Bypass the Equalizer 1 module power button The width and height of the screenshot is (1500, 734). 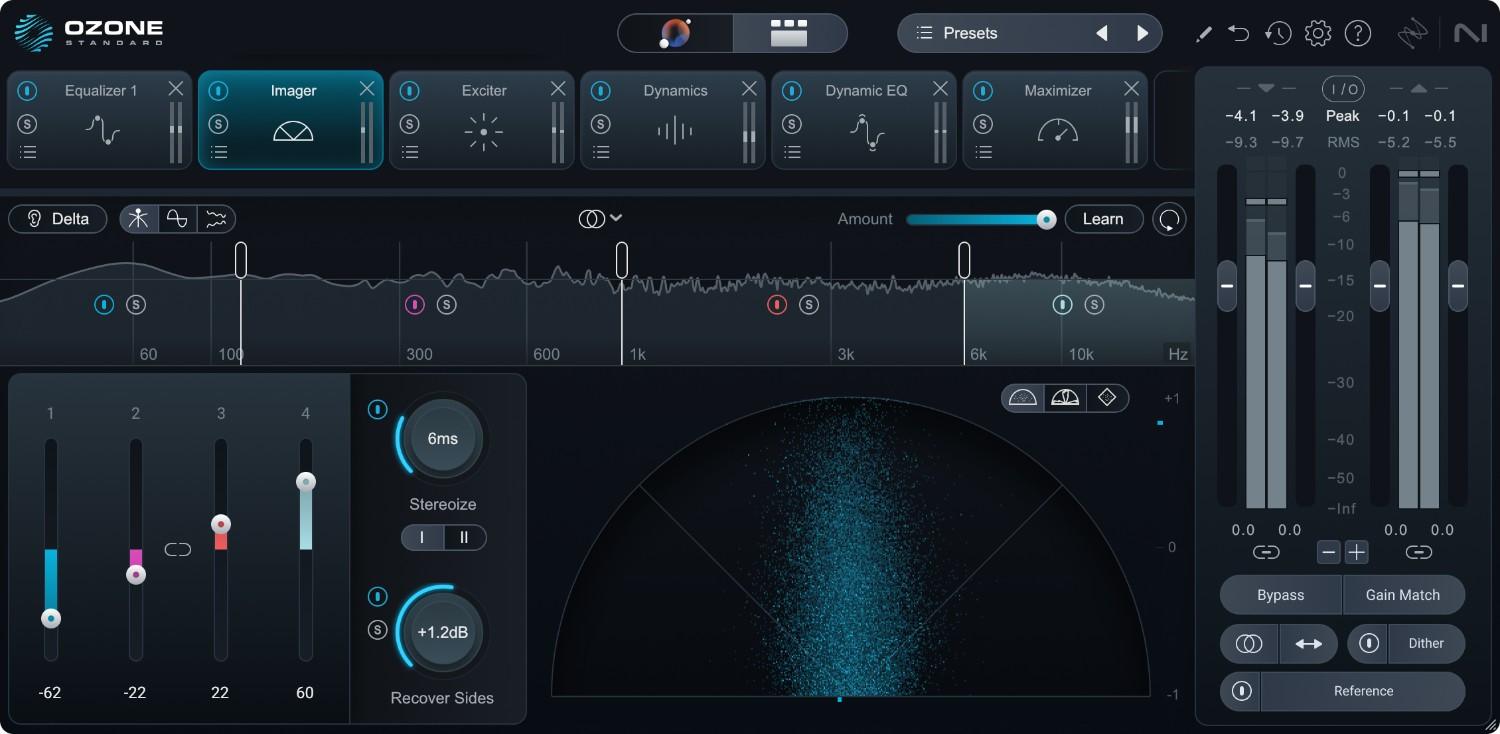coord(27,91)
